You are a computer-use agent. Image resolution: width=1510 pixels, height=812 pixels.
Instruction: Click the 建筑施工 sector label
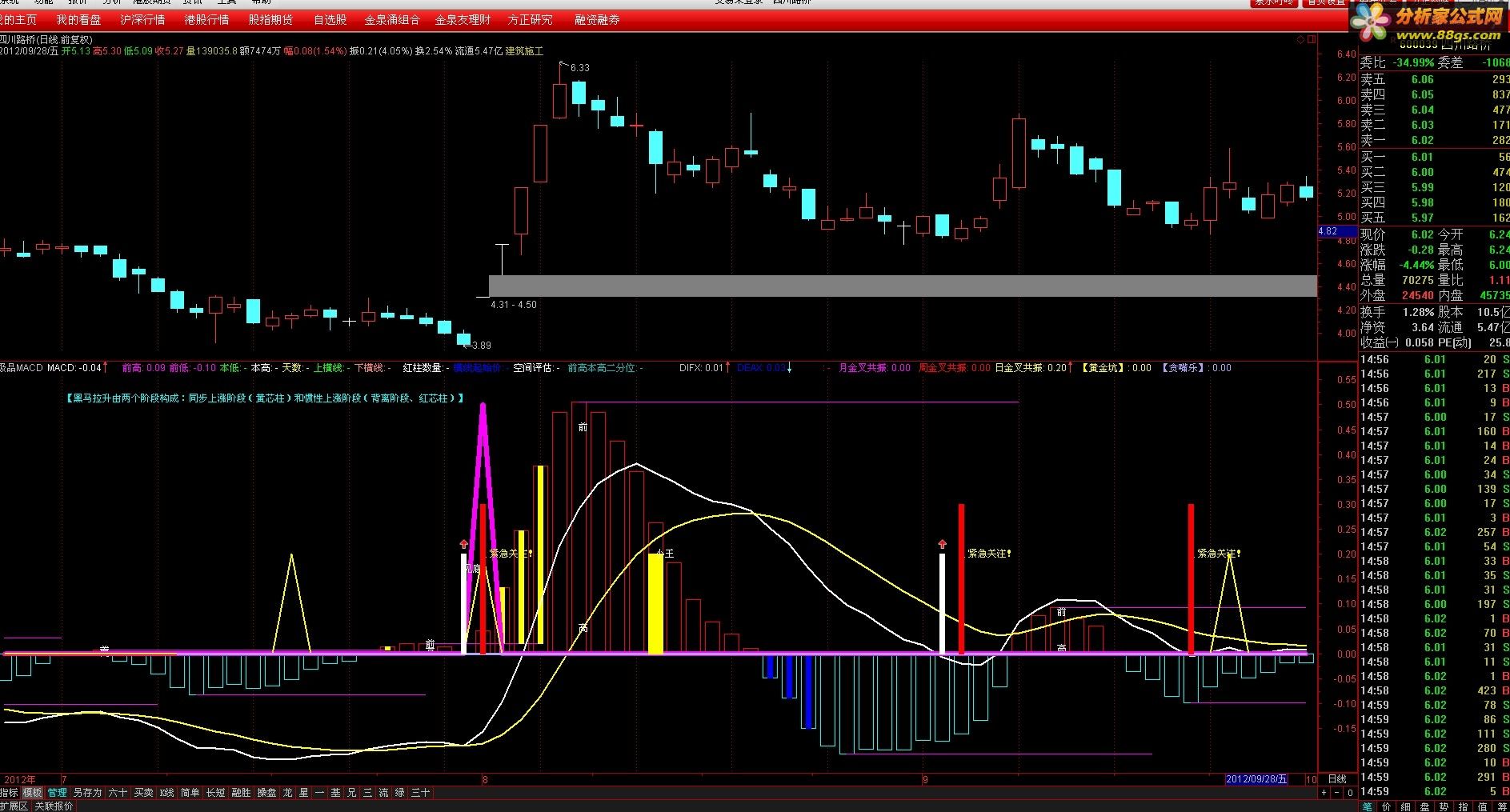pyautogui.click(x=524, y=51)
